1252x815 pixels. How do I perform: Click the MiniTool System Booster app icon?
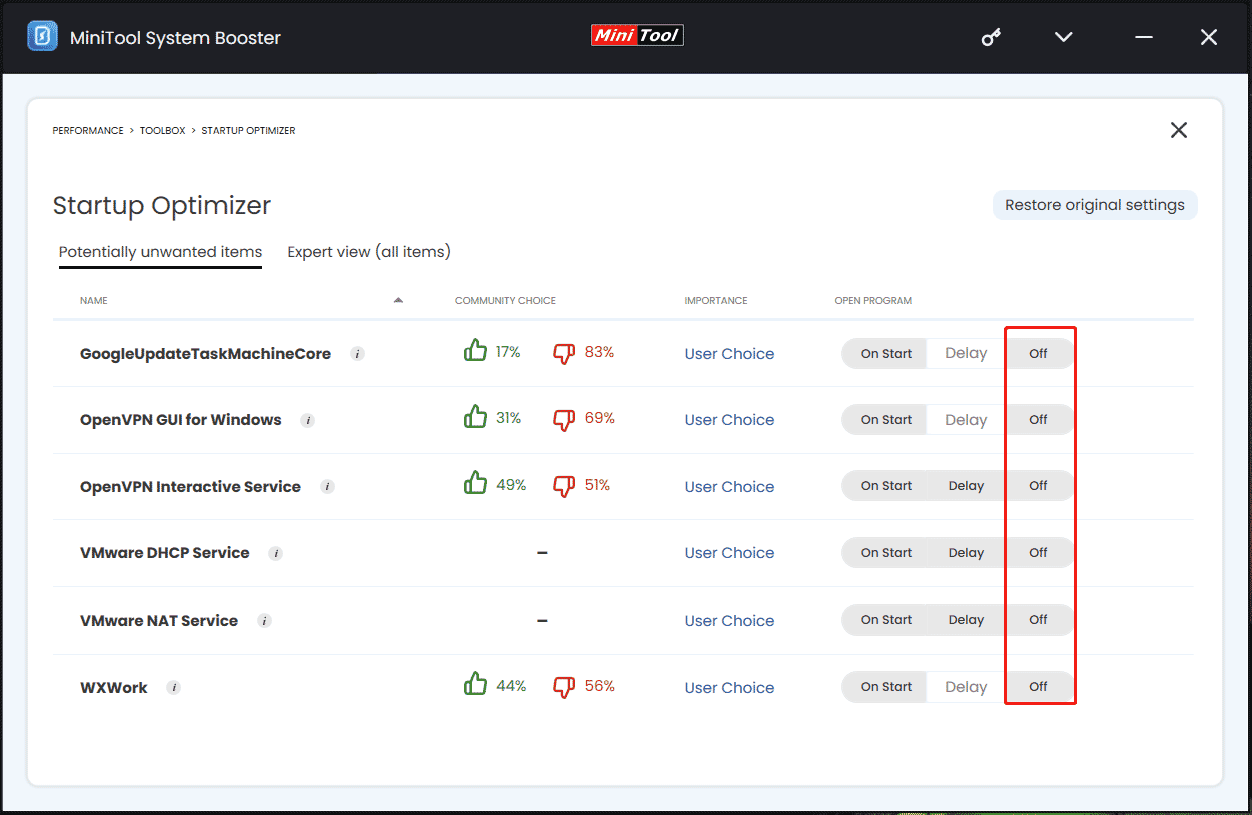click(42, 37)
